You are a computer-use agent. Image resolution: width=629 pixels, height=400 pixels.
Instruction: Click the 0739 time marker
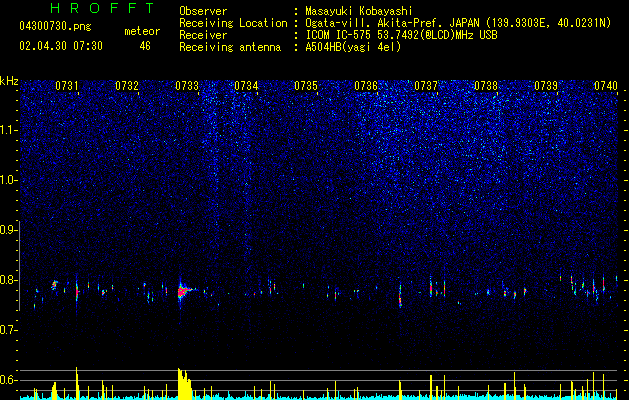click(x=546, y=86)
